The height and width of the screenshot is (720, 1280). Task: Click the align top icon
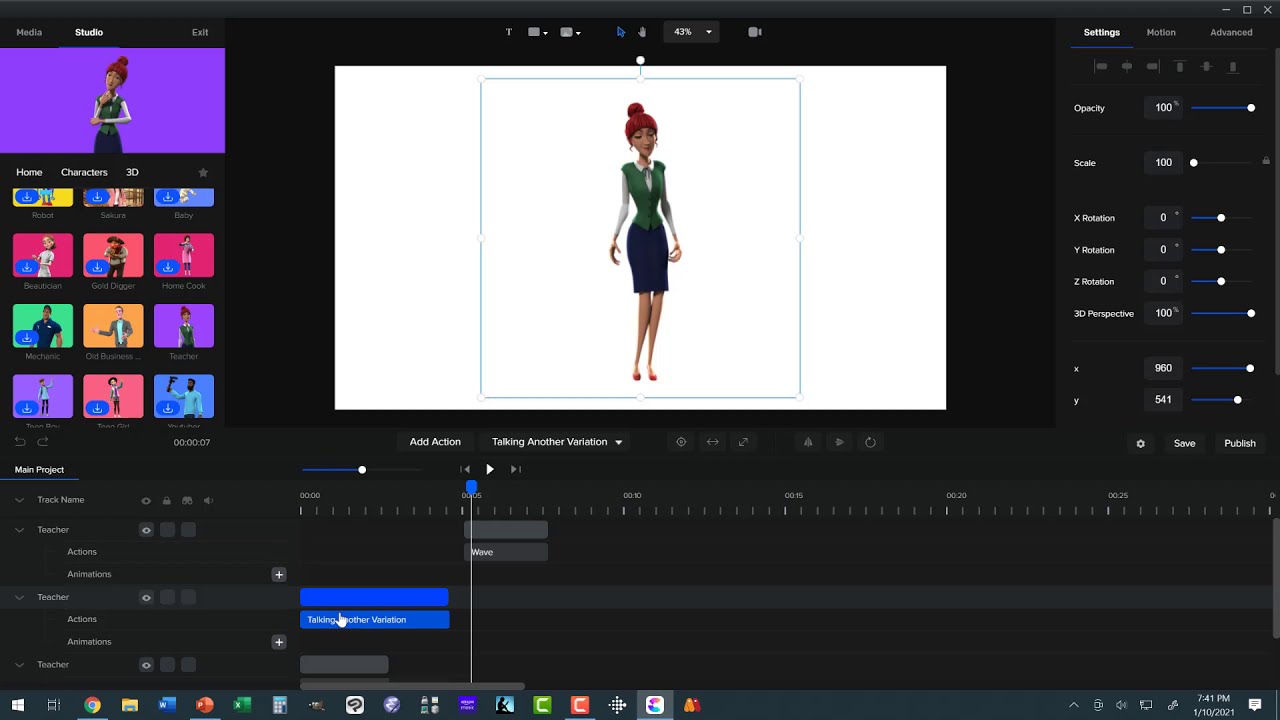(1180, 66)
